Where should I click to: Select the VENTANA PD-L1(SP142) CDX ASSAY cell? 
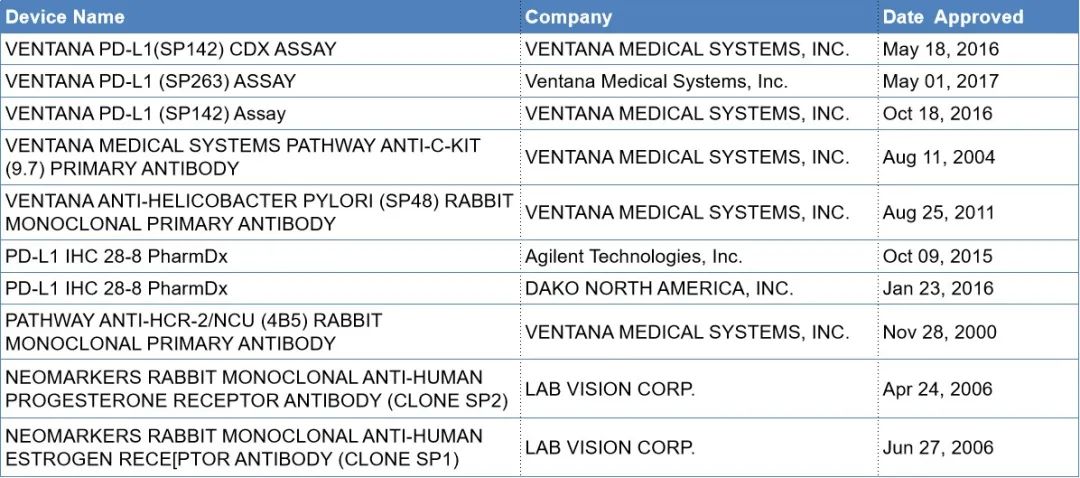point(171,49)
